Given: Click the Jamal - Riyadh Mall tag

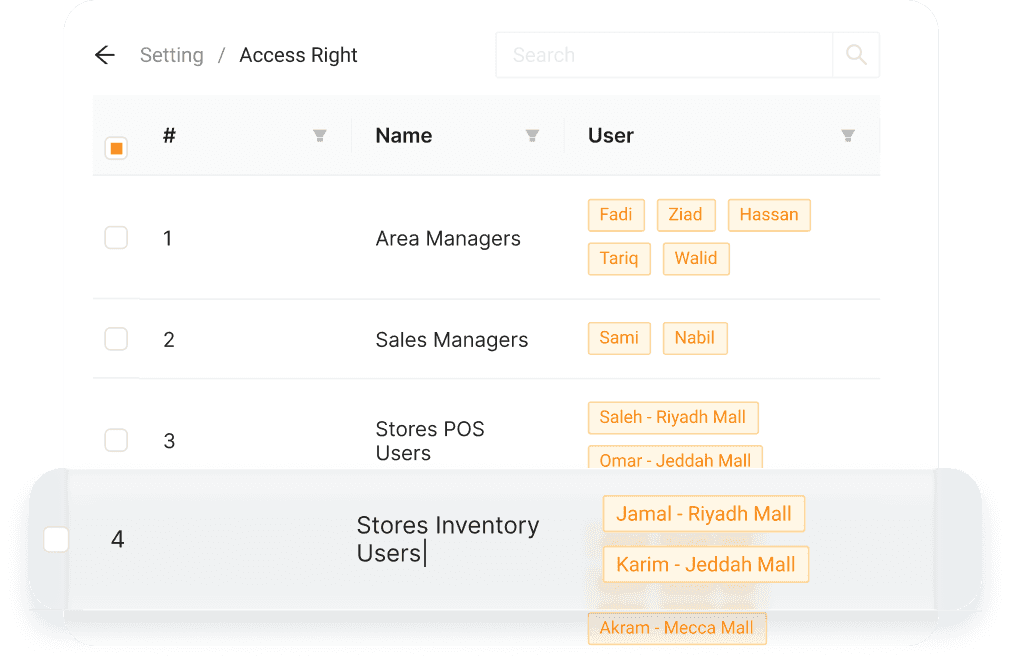Looking at the screenshot, I should (x=703, y=513).
